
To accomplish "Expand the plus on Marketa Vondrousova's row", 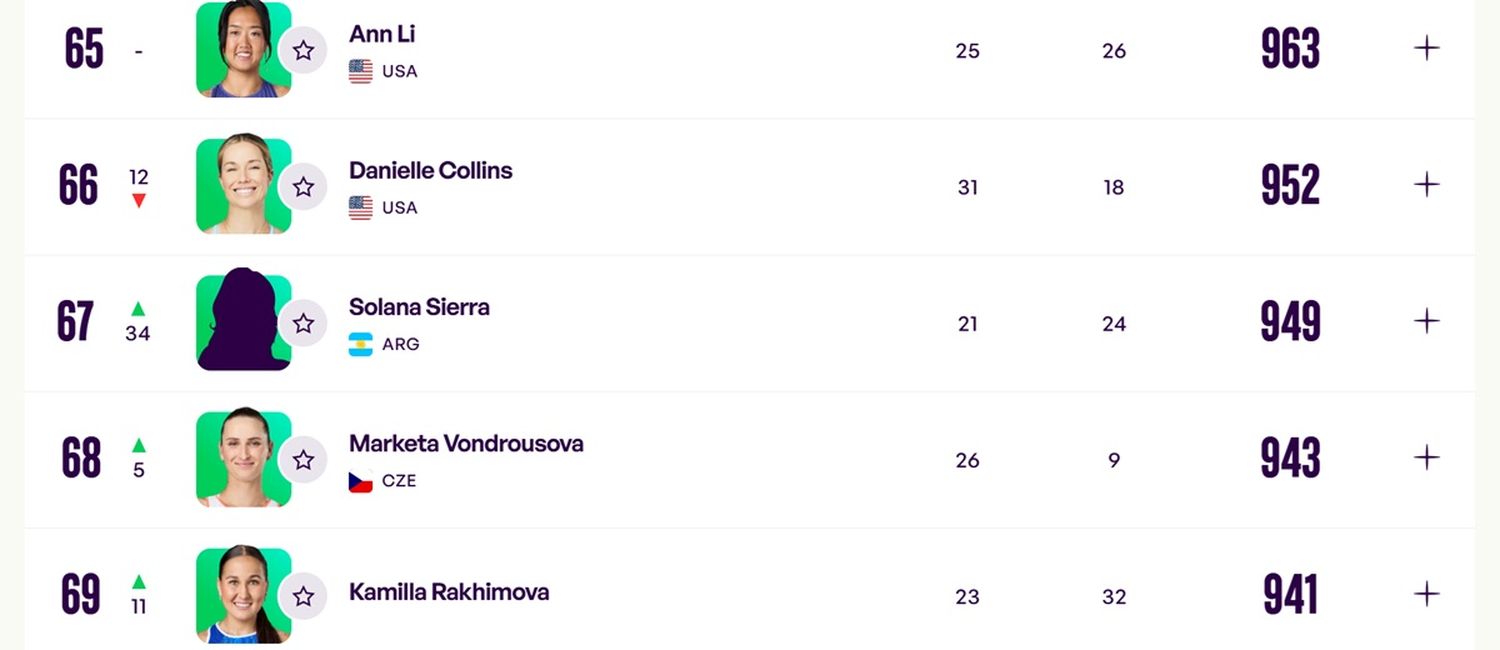I will [1427, 458].
